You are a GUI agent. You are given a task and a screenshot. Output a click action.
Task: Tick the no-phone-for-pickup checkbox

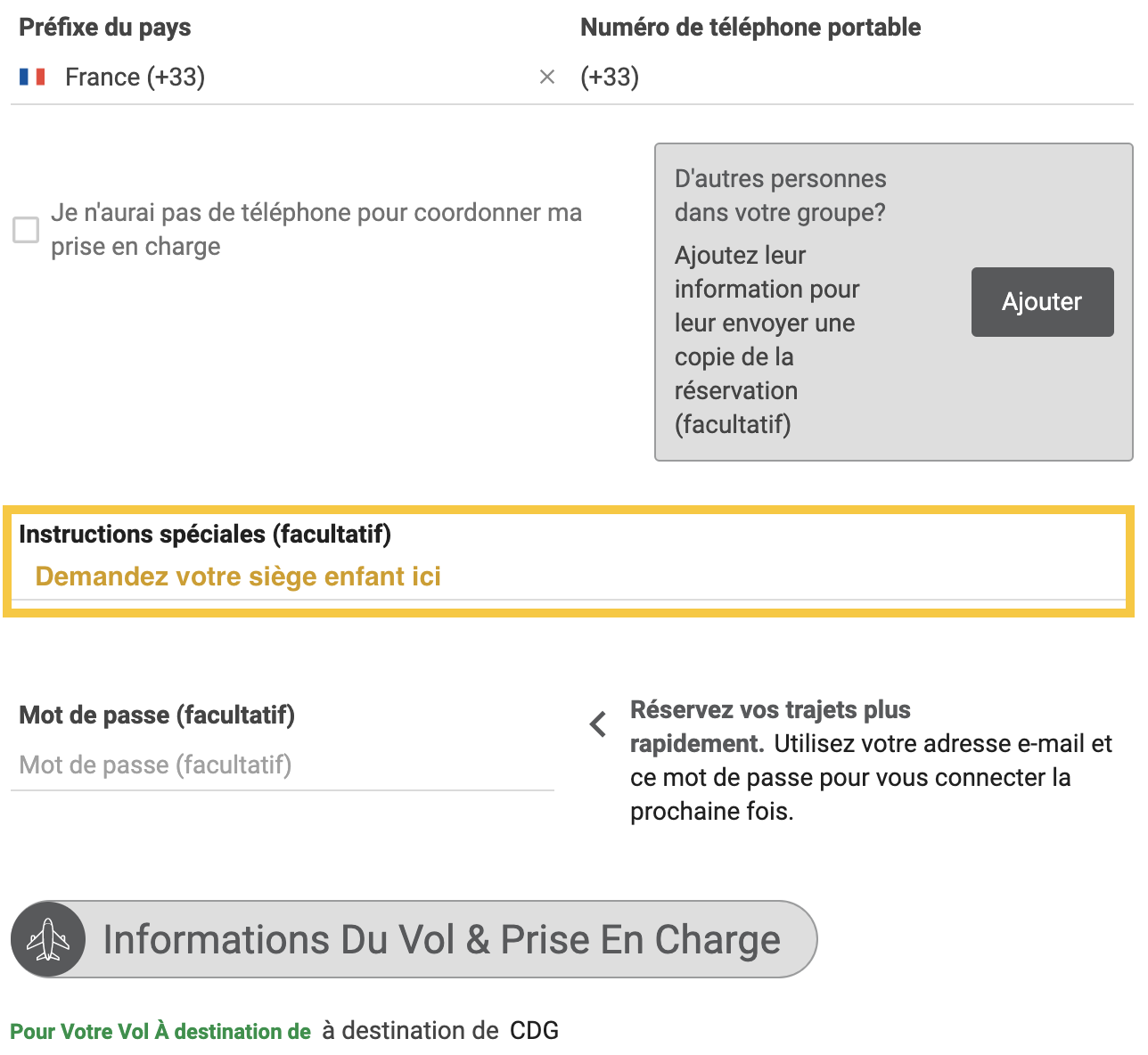click(x=26, y=230)
